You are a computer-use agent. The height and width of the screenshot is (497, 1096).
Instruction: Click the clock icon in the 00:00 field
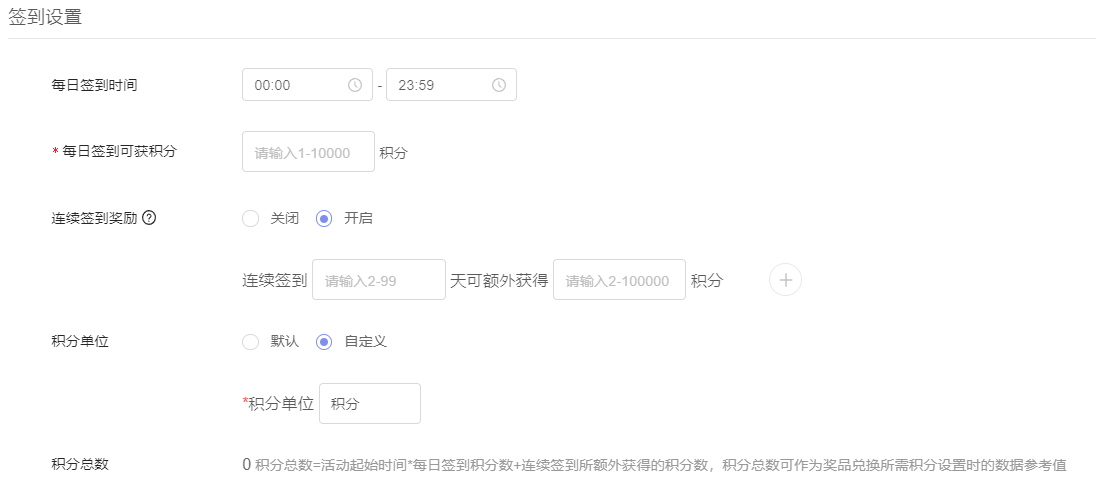(355, 85)
